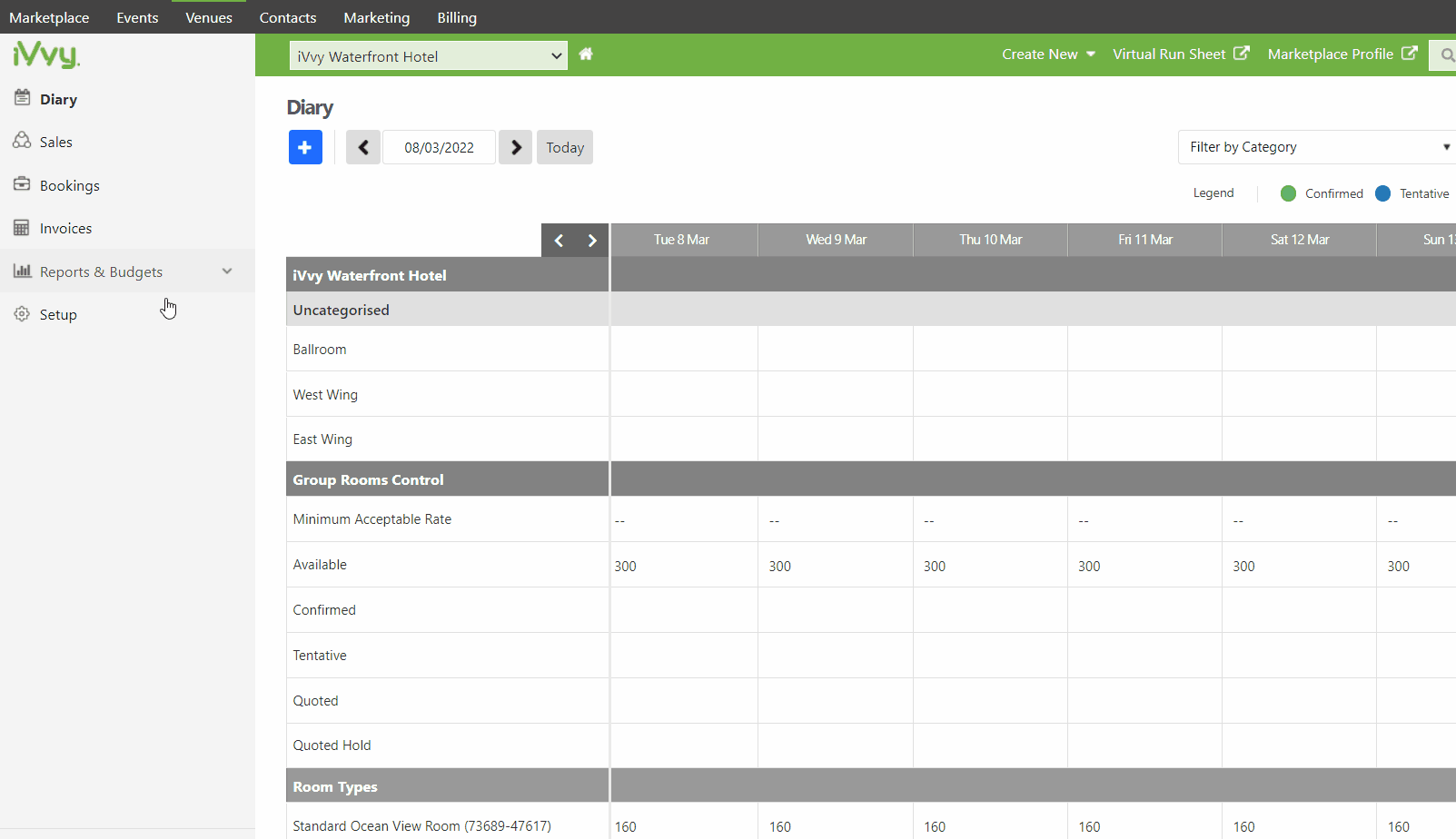Click the home icon beside the venue selector

click(x=586, y=54)
